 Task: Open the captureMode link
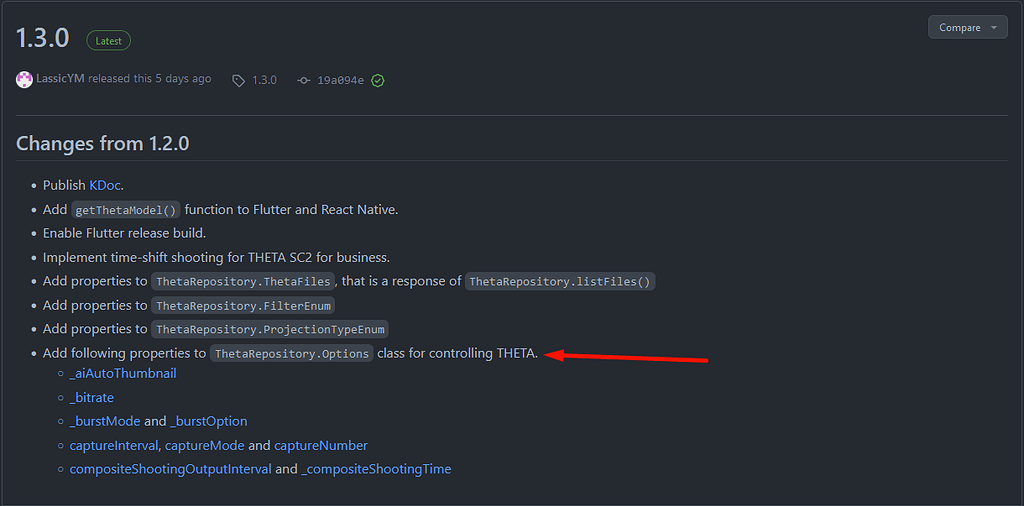coord(204,446)
